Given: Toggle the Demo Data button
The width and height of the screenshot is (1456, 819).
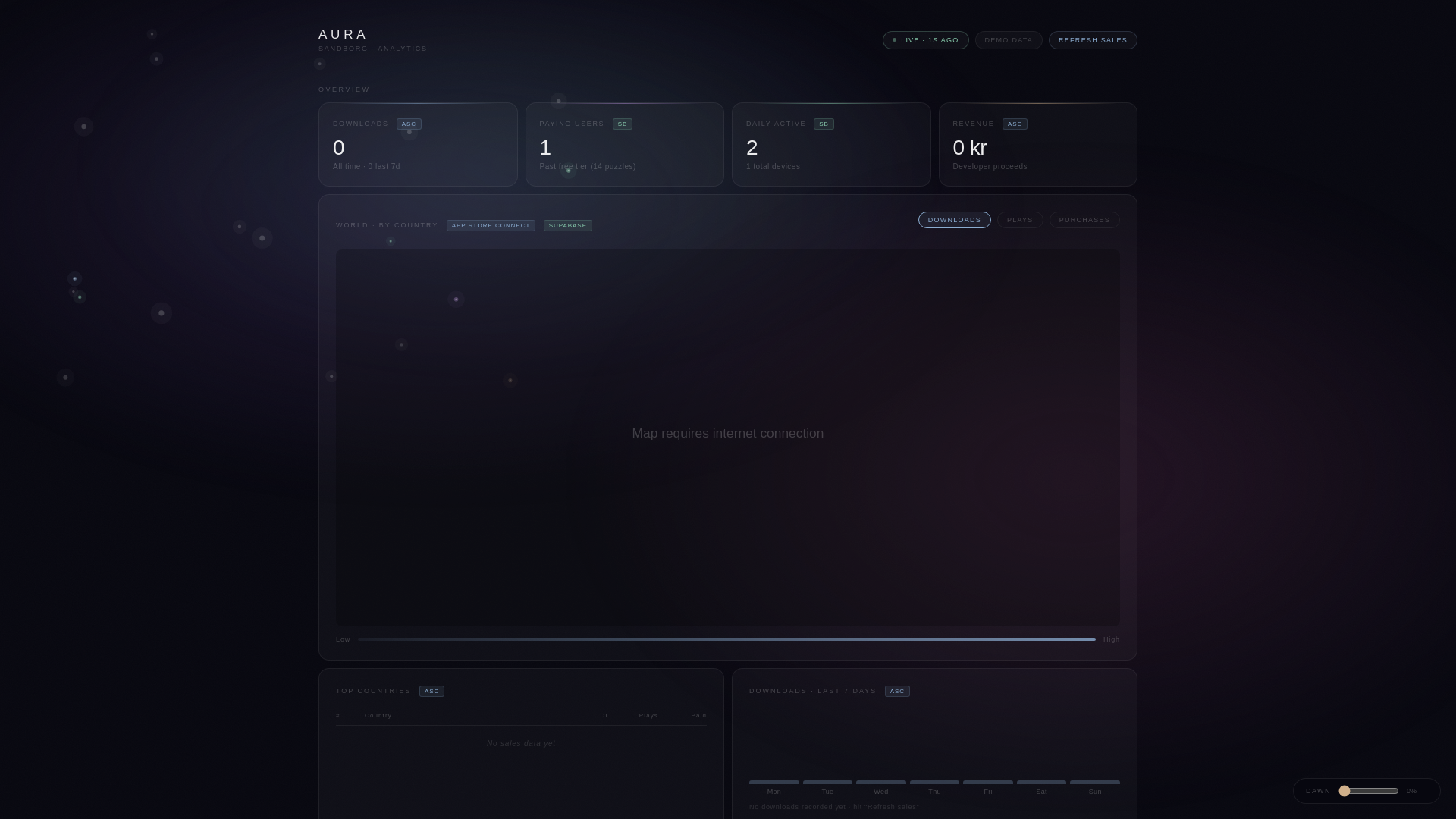Looking at the screenshot, I should point(1009,40).
